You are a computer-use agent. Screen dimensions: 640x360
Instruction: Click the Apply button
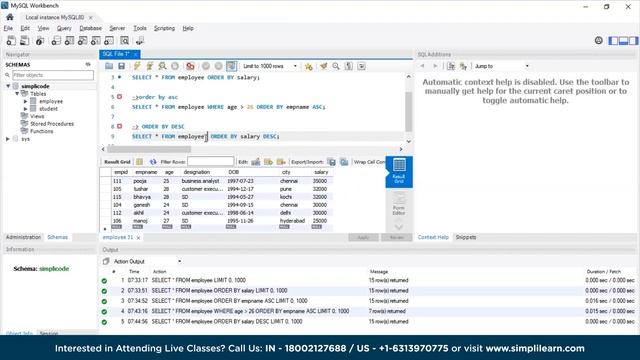click(x=363, y=238)
